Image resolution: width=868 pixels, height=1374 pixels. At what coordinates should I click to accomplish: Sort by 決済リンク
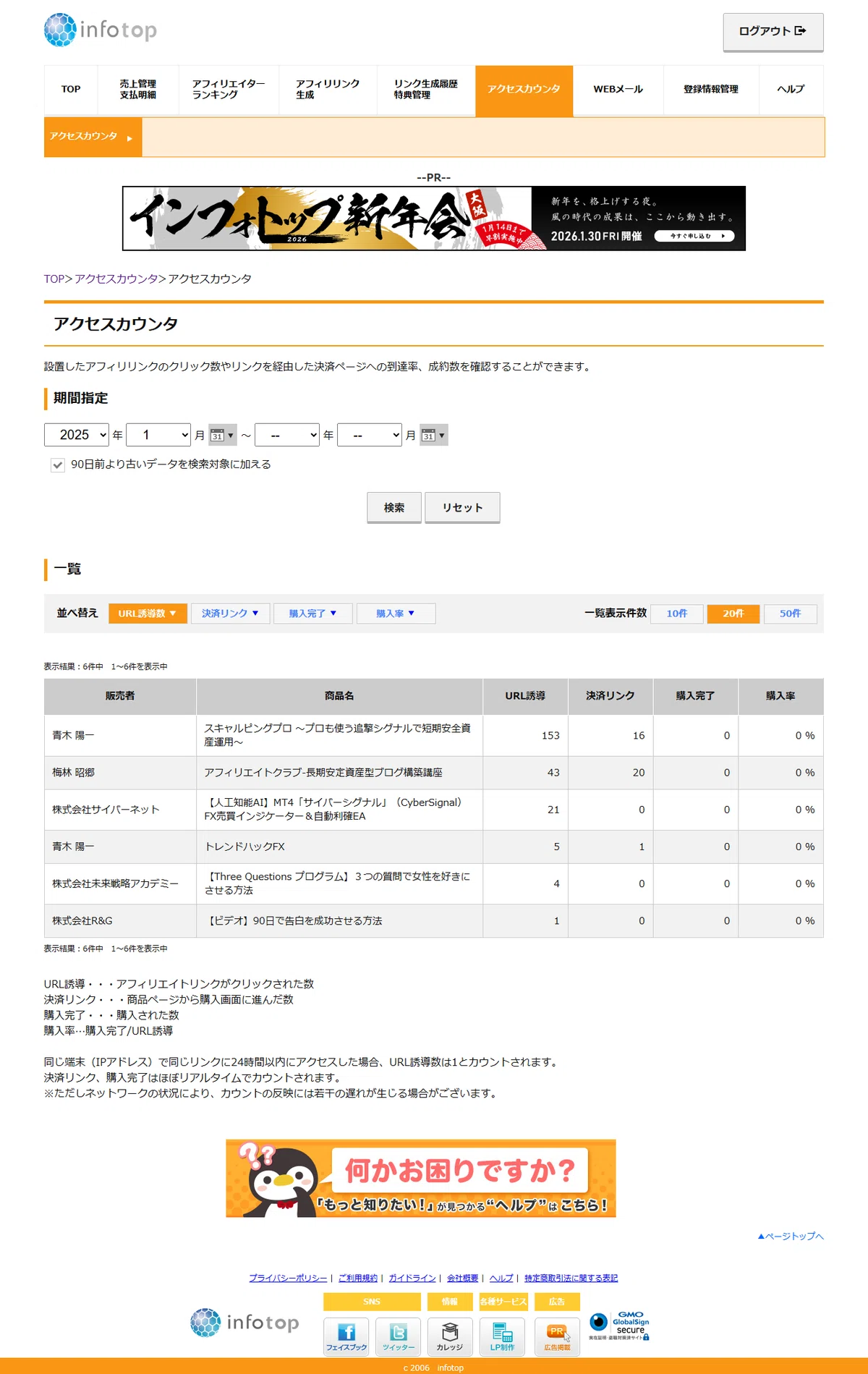click(x=231, y=614)
